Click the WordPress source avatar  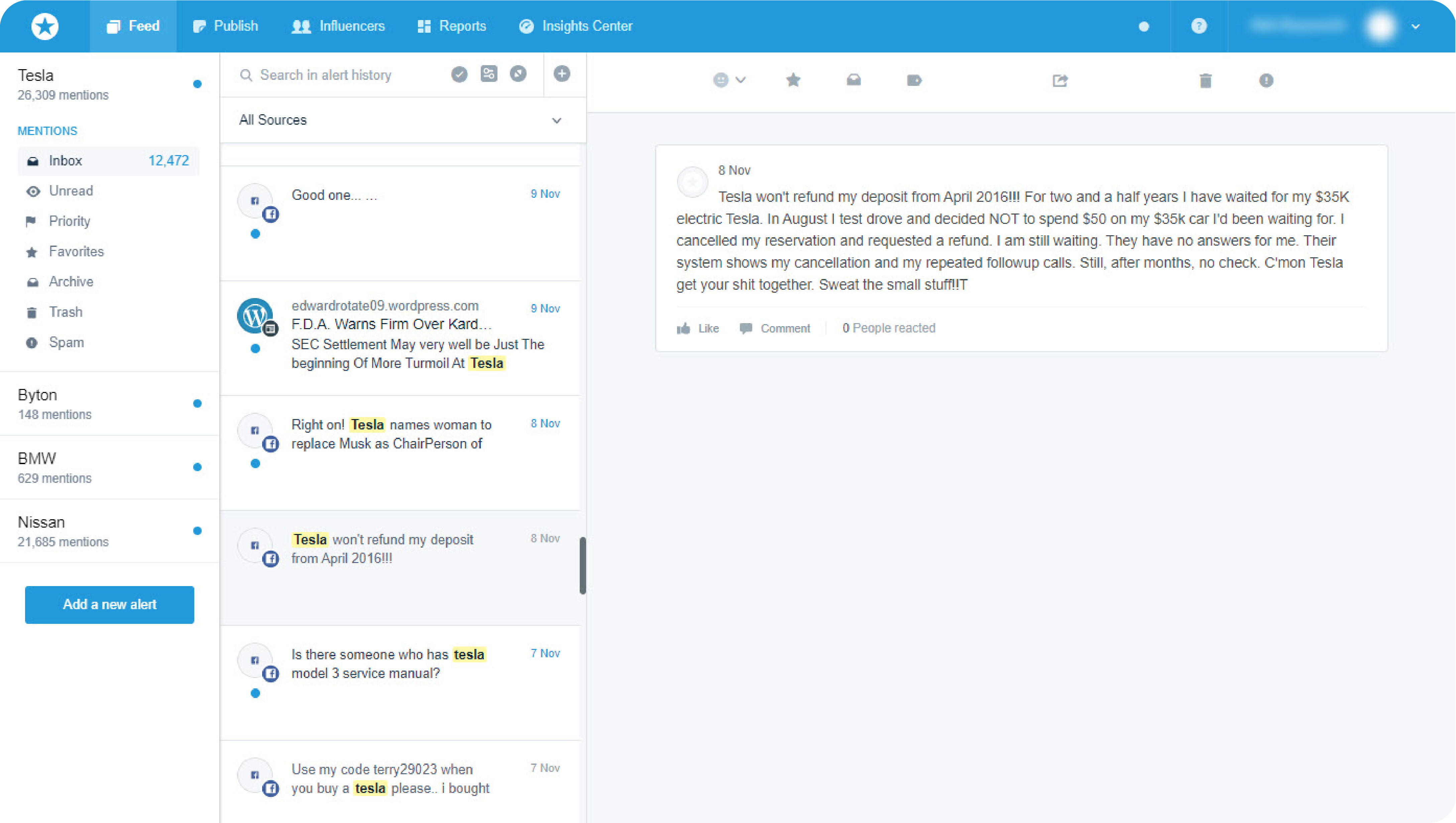click(x=255, y=315)
